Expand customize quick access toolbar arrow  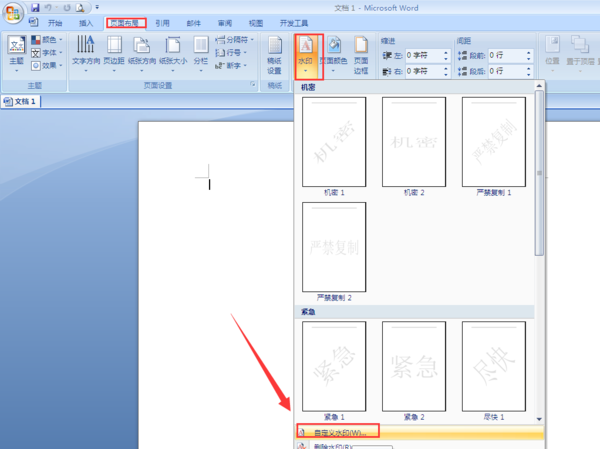(97, 7)
